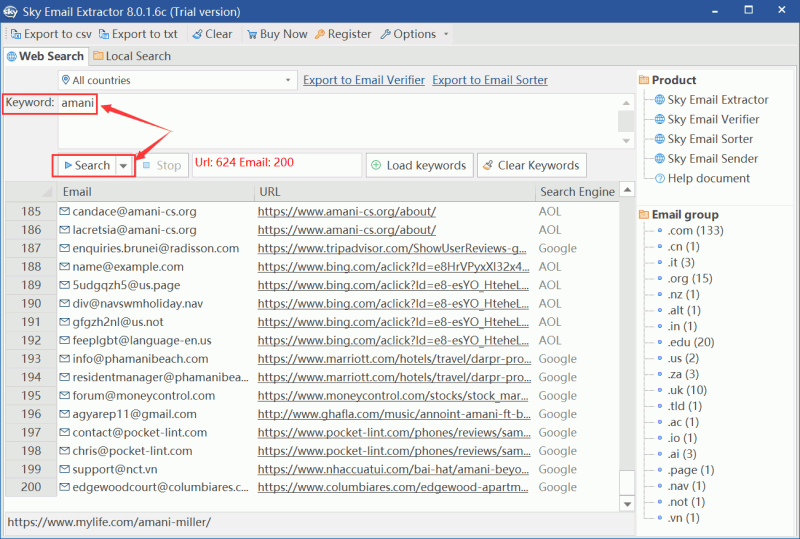The width and height of the screenshot is (800, 539).
Task: Select the .uk (10) email group
Action: (x=687, y=390)
